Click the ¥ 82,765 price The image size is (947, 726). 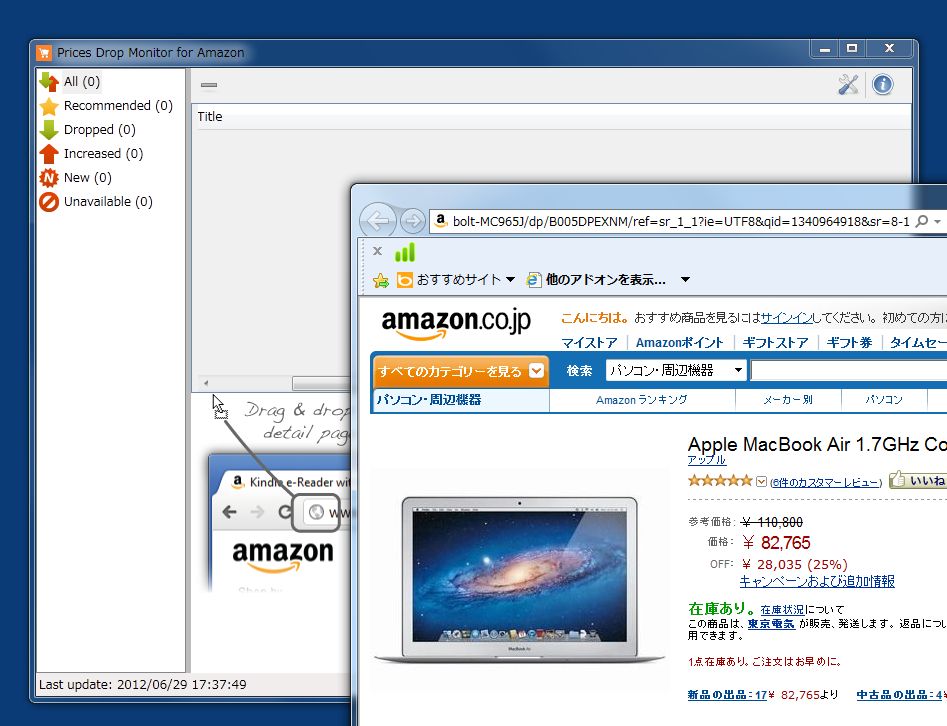(x=776, y=543)
